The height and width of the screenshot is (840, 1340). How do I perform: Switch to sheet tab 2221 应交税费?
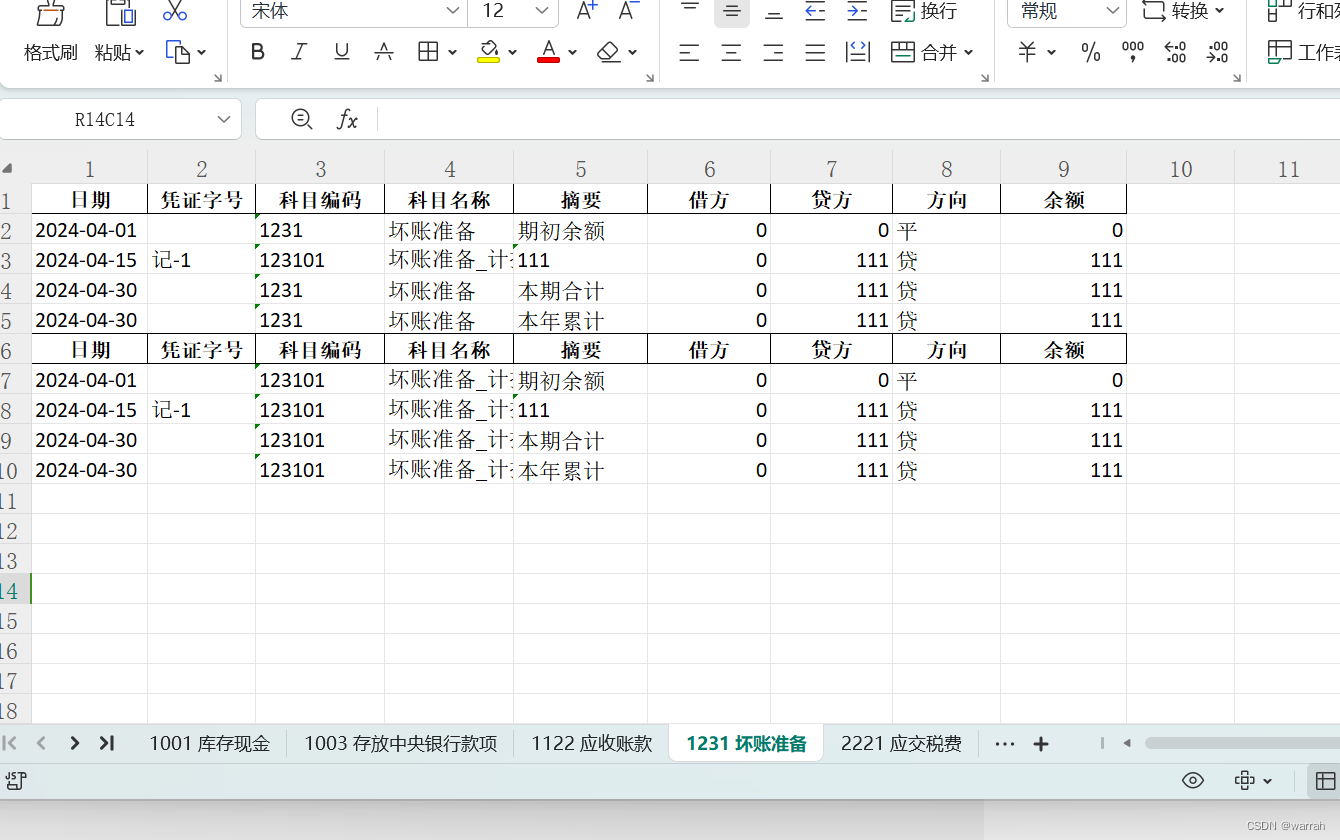[x=901, y=743]
